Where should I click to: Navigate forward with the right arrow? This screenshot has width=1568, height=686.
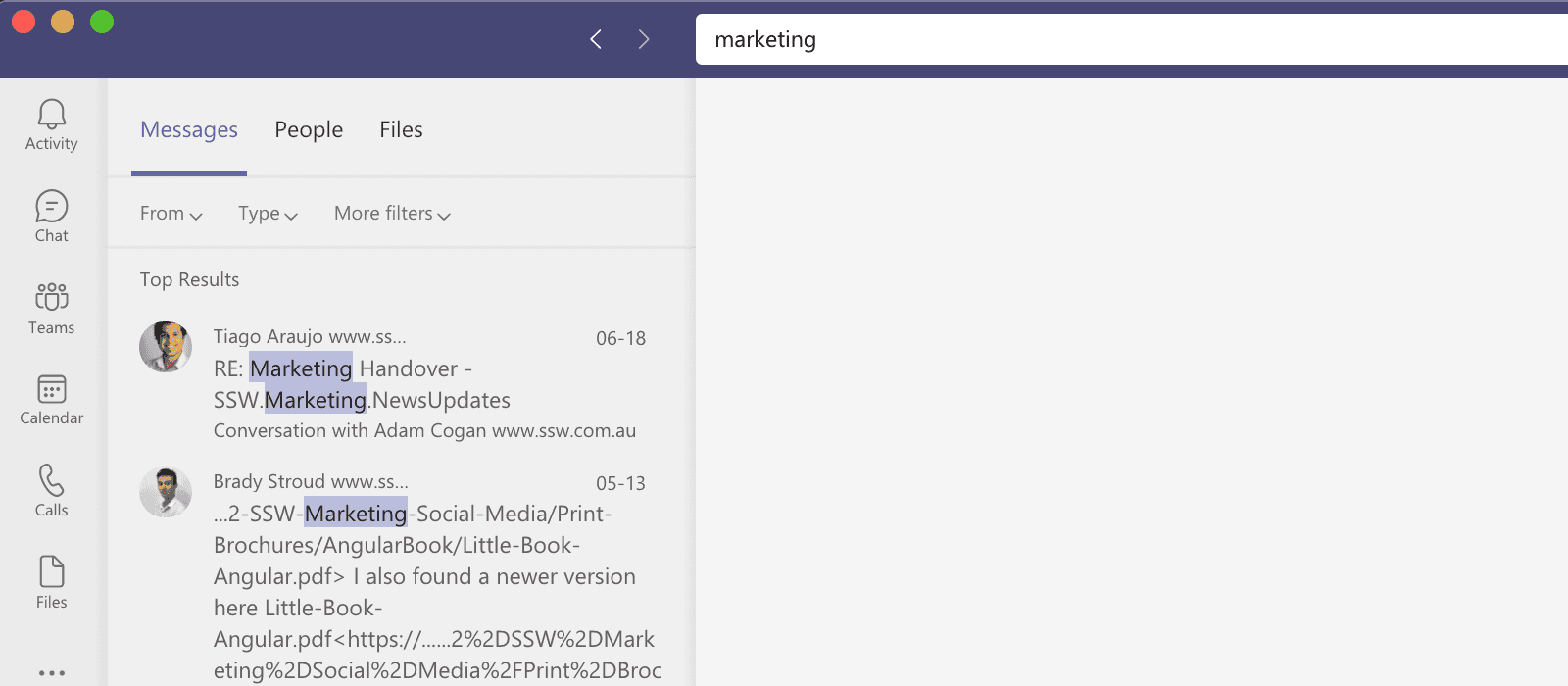click(x=644, y=39)
